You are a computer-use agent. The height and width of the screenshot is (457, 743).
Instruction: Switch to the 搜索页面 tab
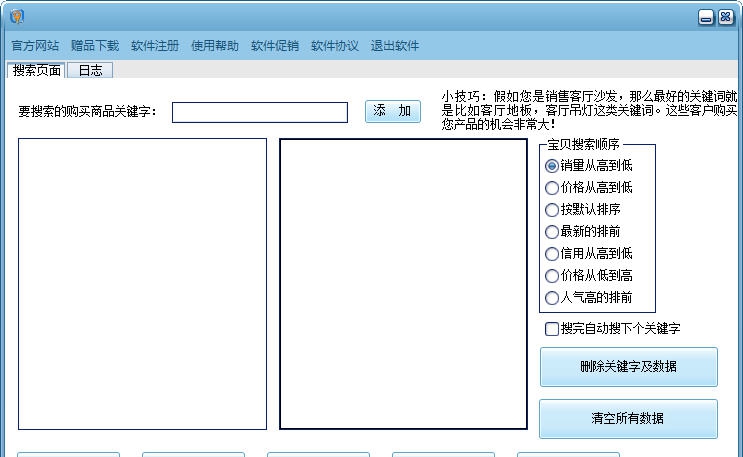coord(36,70)
